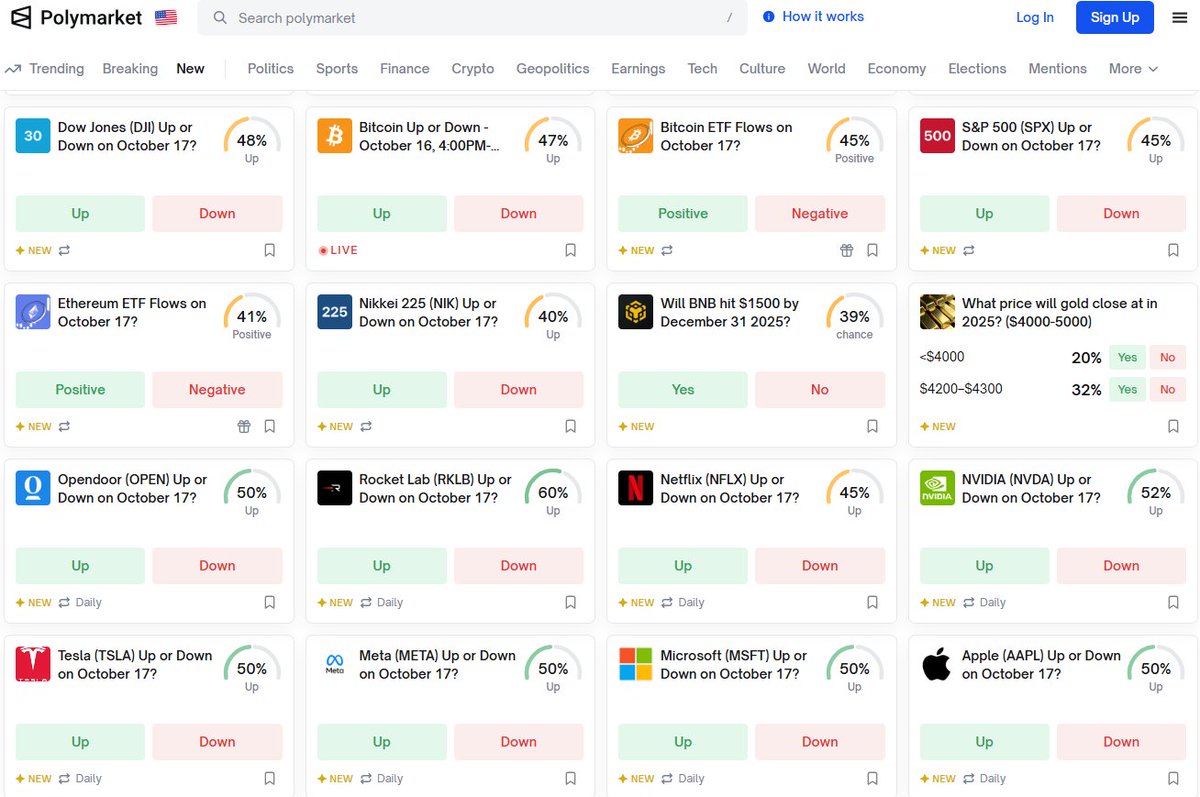Bookmark the Opendoor (OPEN) market

pos(269,602)
